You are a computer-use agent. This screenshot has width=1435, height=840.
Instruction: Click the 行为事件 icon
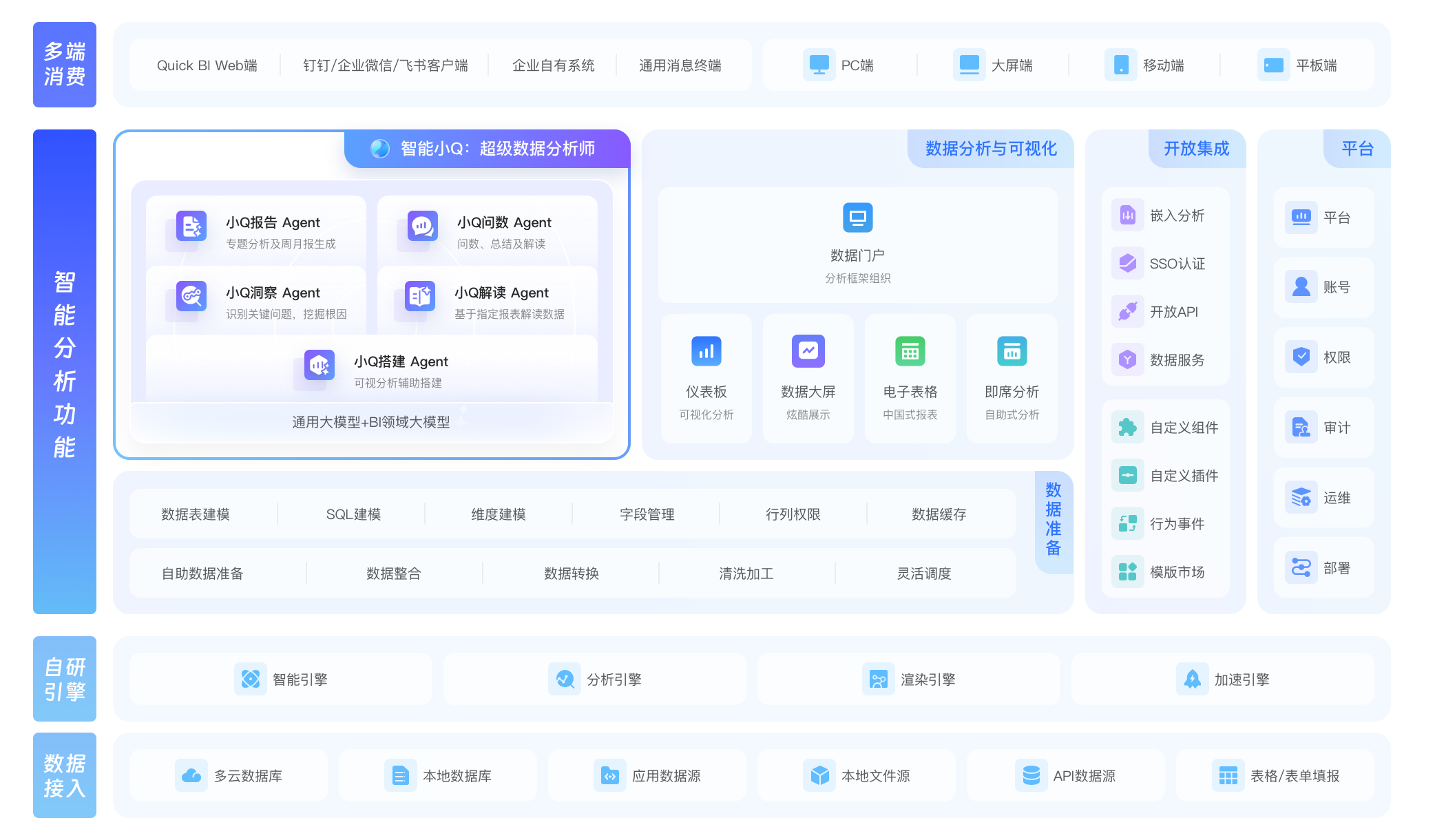[x=1127, y=523]
